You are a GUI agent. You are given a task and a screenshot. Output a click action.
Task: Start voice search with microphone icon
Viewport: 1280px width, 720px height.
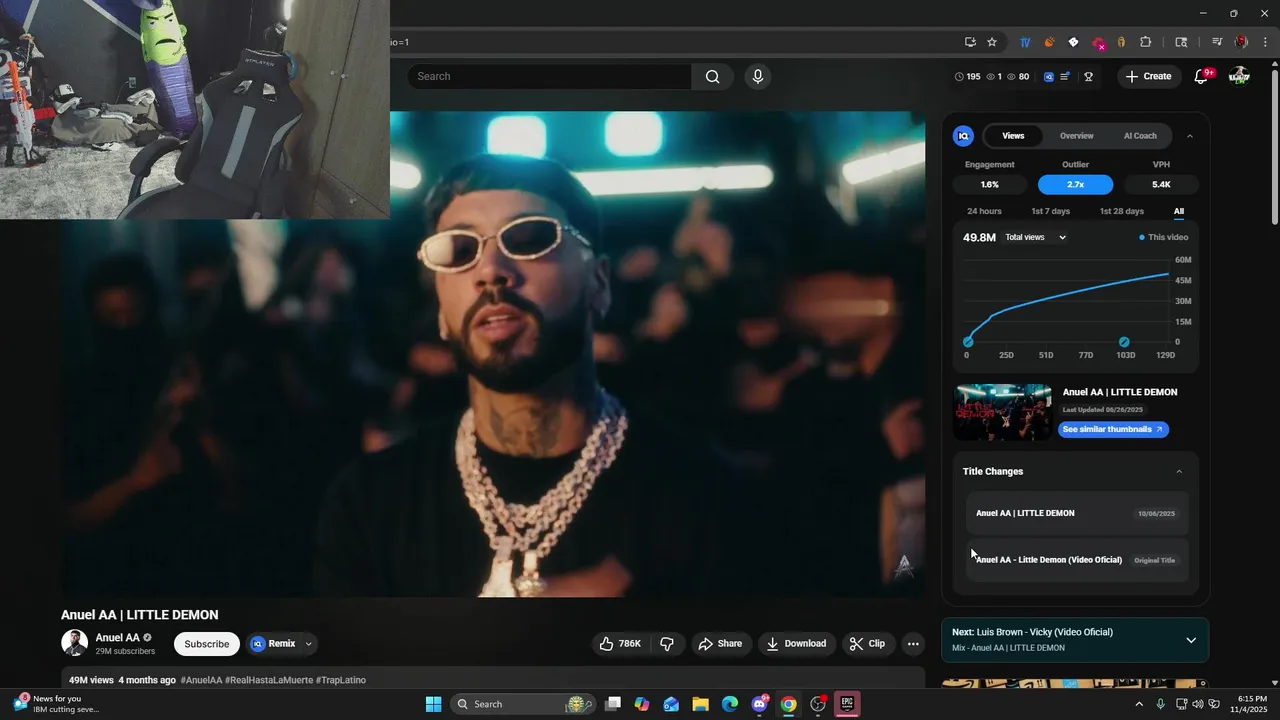(758, 76)
